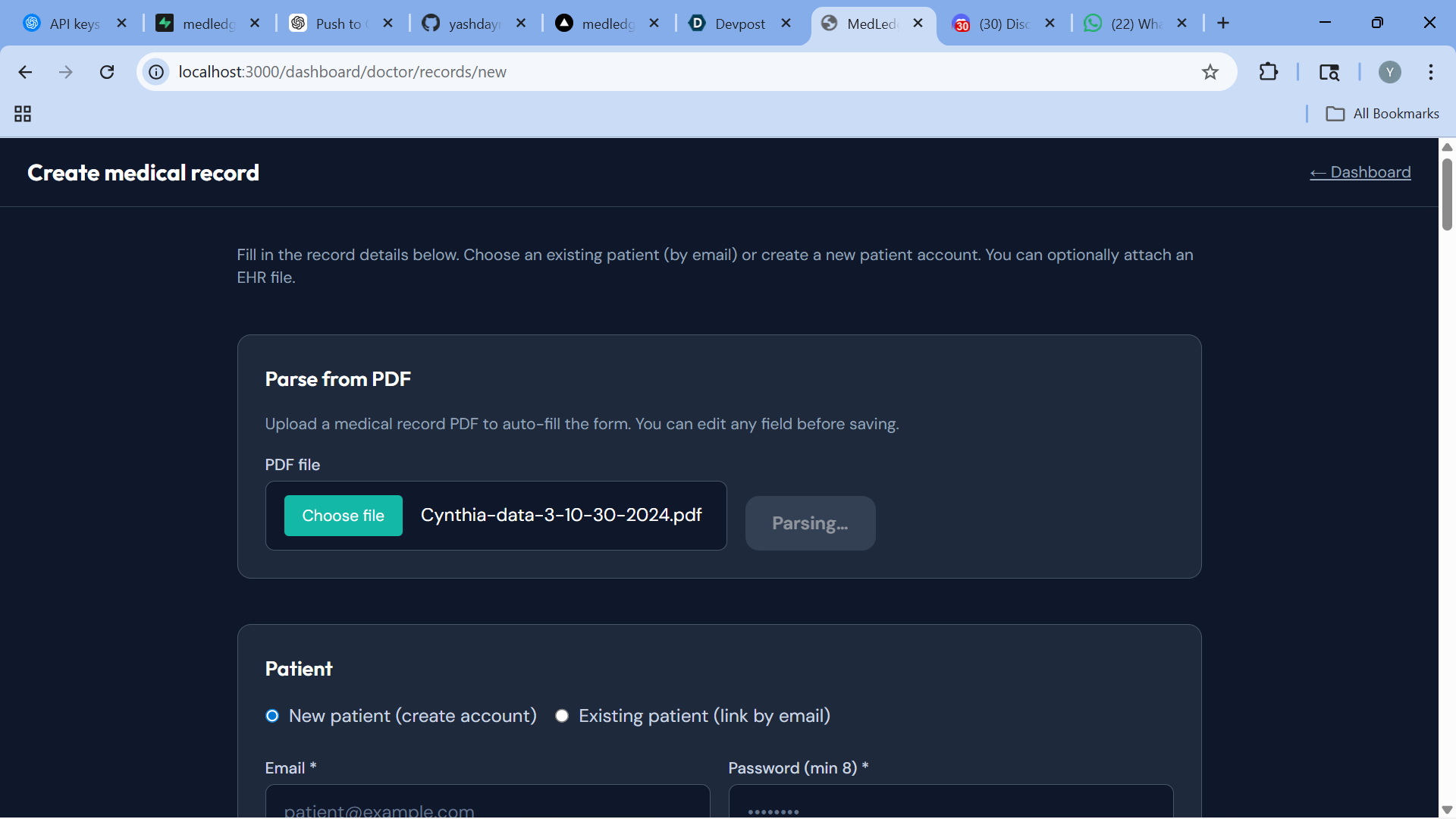This screenshot has width=1456, height=819.
Task: Click the page vertical scrollbar thumb
Action: (x=1447, y=193)
